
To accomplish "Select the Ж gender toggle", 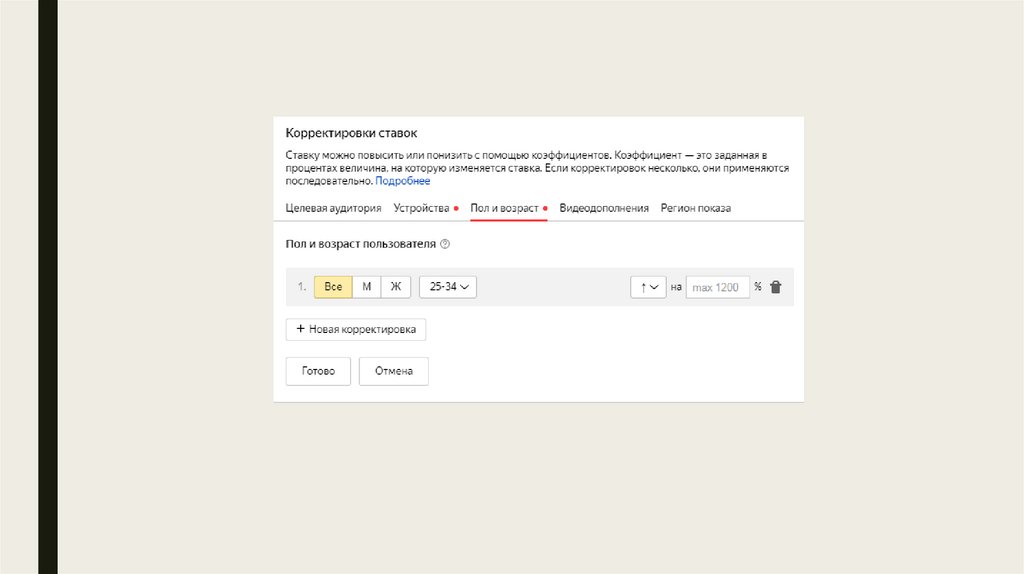I will point(396,287).
